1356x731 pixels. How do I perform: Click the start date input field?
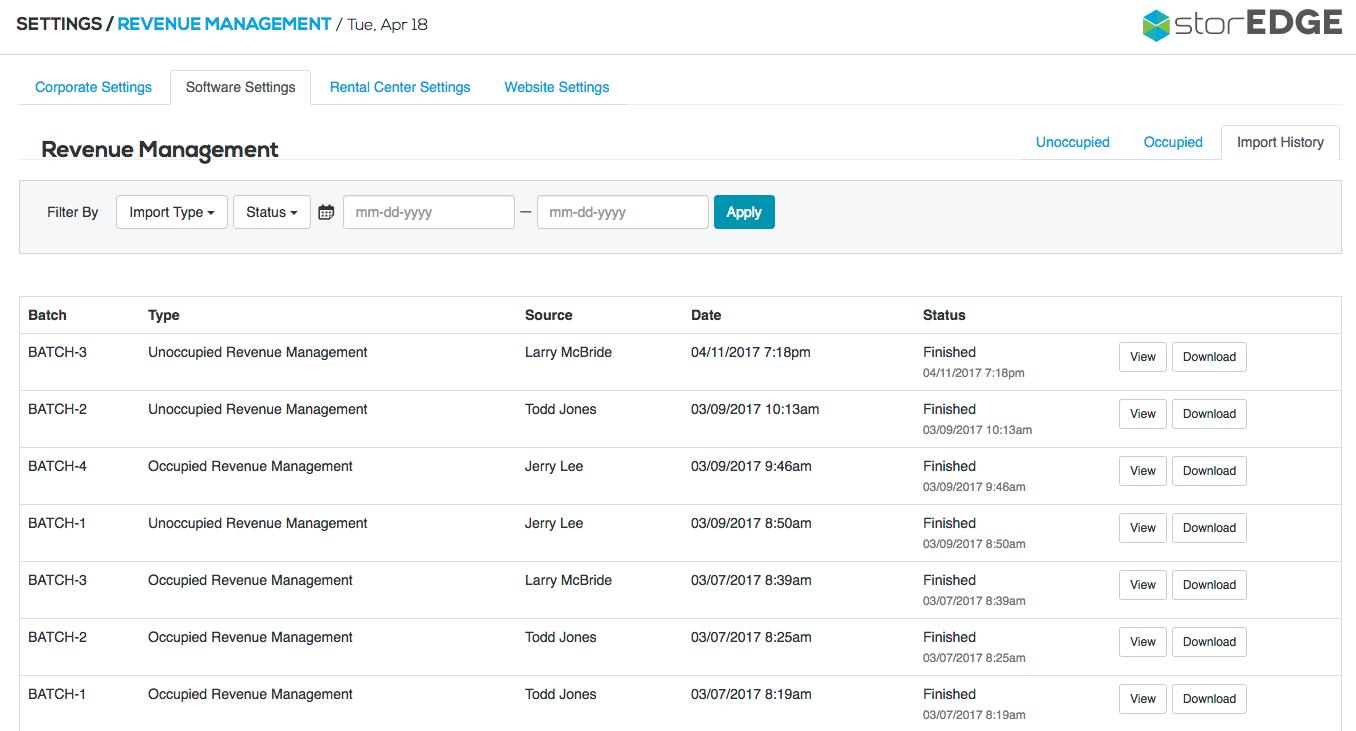pos(428,212)
